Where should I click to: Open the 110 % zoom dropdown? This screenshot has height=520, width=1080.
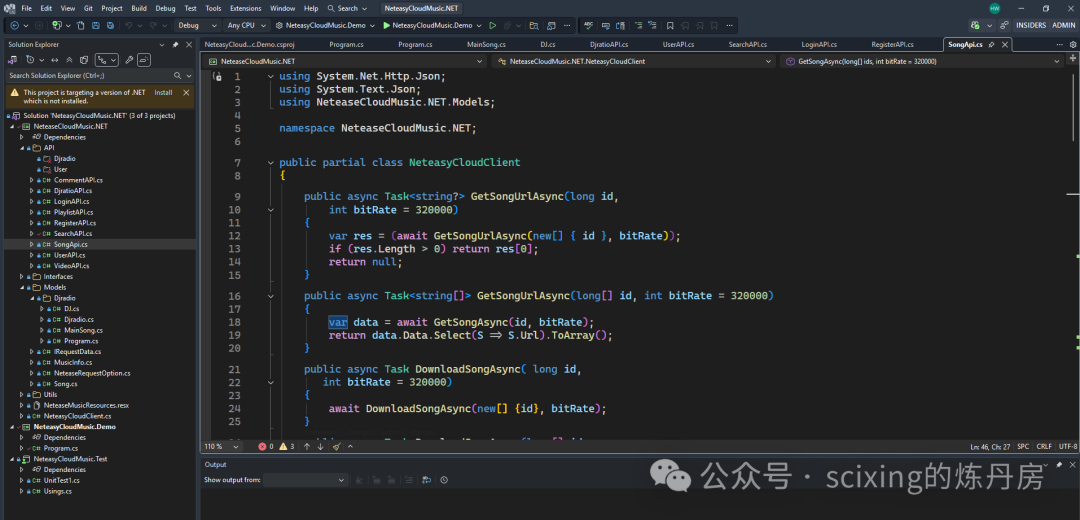click(x=221, y=446)
